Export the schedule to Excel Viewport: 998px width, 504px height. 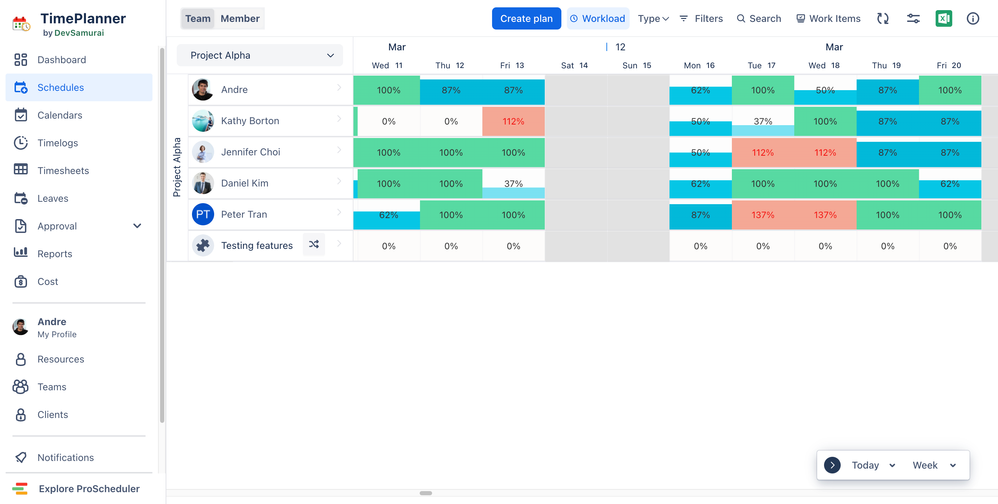[943, 18]
